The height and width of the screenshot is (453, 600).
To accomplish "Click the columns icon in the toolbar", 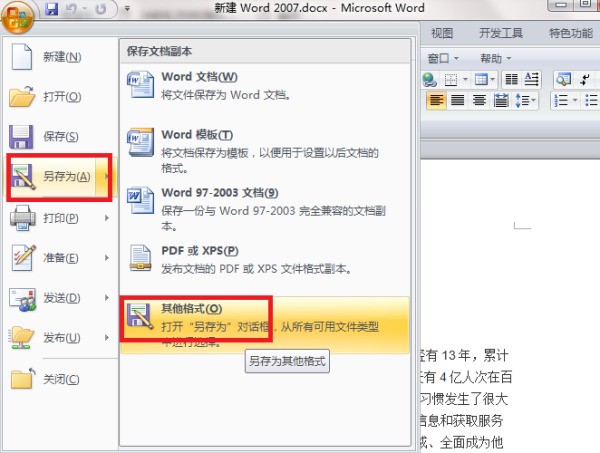I will (x=512, y=80).
